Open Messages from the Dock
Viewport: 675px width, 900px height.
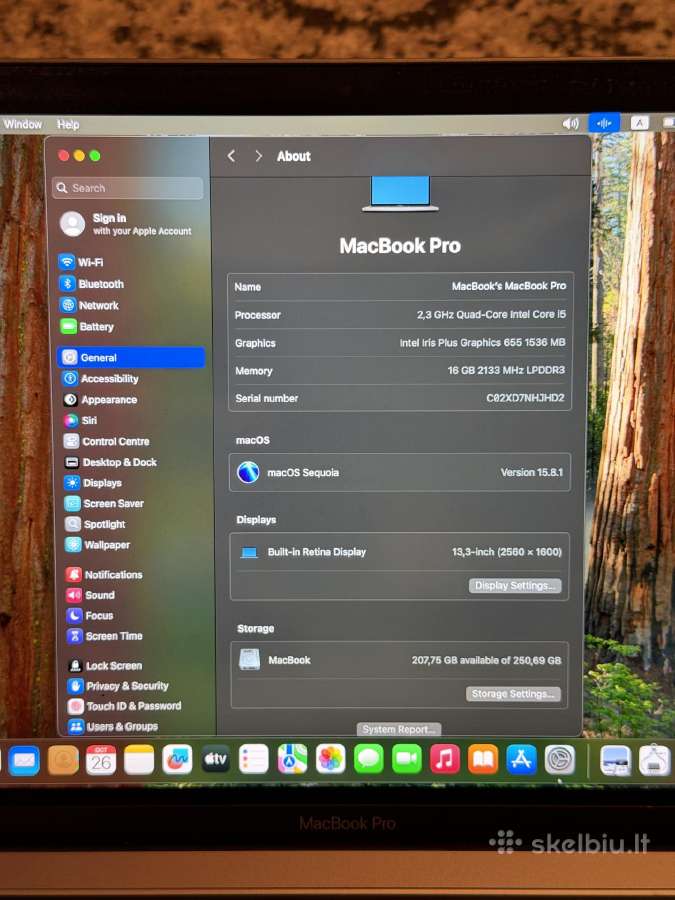tap(368, 759)
